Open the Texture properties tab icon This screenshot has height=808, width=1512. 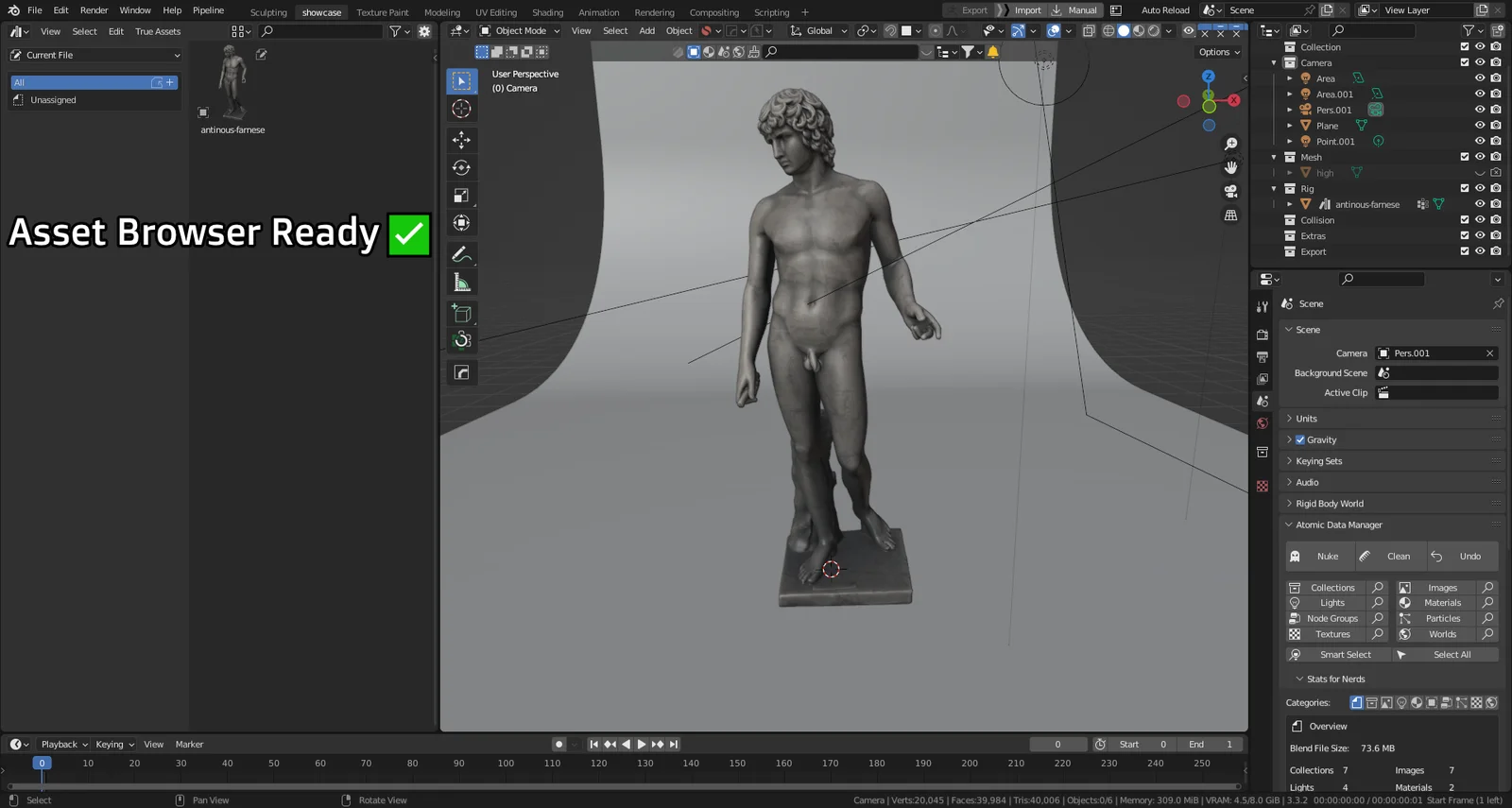tap(1263, 486)
